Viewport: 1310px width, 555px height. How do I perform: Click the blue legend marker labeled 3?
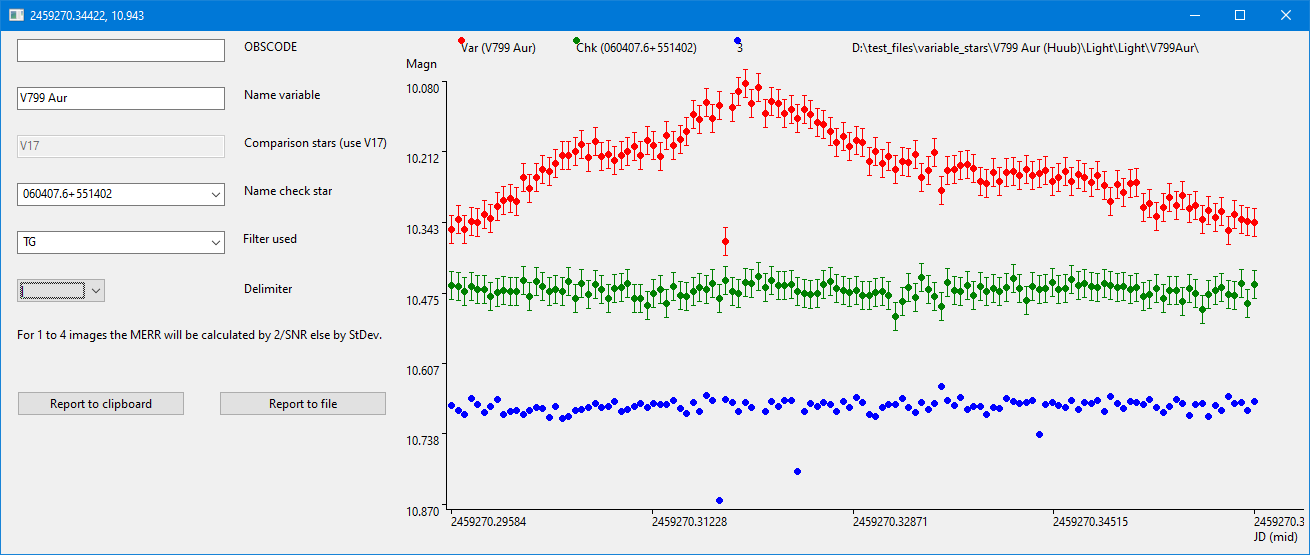click(x=737, y=40)
